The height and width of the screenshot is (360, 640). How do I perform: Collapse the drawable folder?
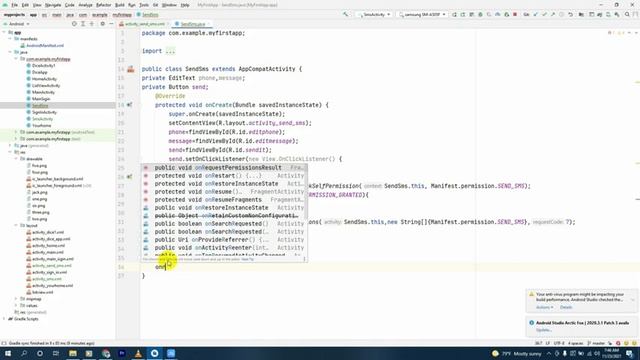point(16,159)
